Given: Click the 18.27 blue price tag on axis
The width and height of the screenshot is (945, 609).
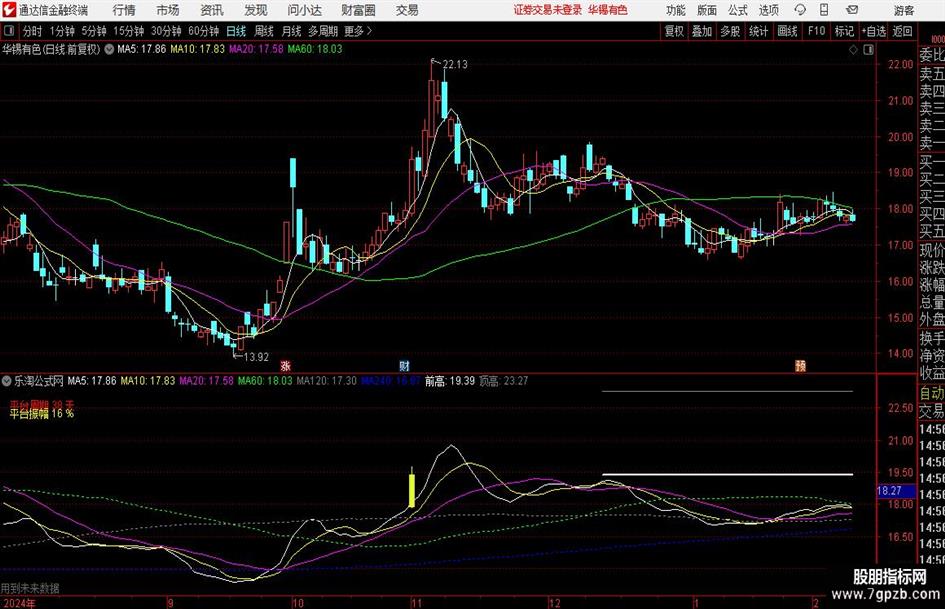Looking at the screenshot, I should [895, 491].
